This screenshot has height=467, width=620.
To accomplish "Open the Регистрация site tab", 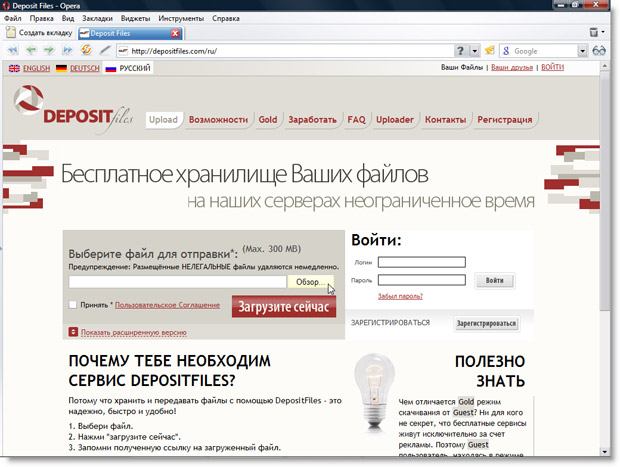I will (x=505, y=120).
